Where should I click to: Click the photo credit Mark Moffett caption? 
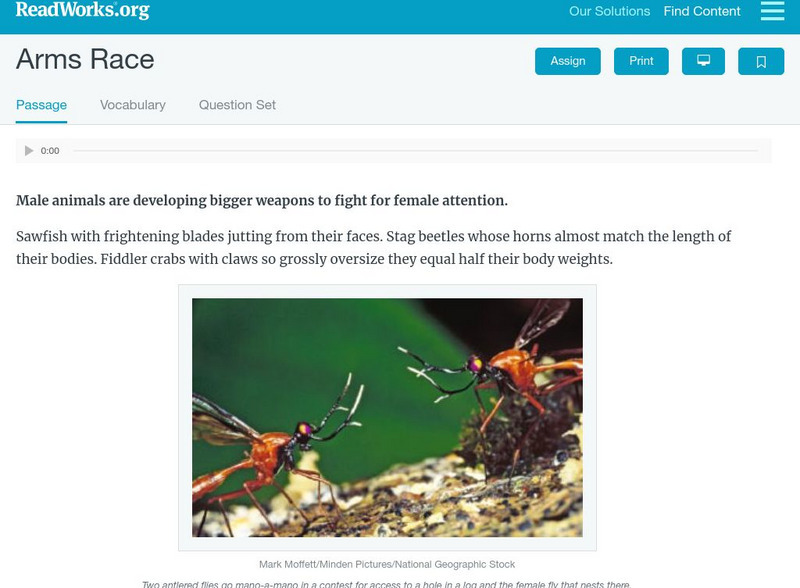coord(387,564)
